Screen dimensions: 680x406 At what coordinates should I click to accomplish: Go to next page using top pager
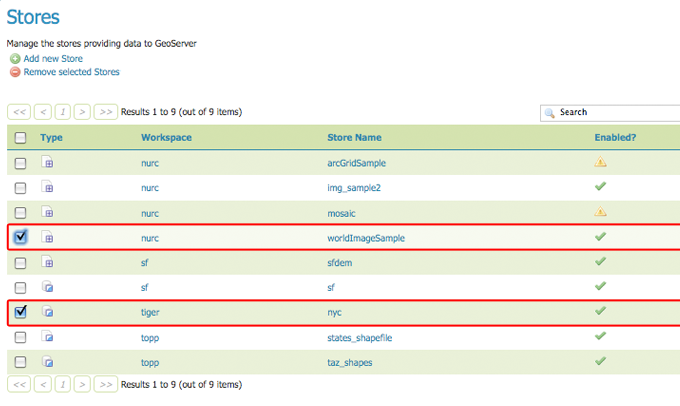point(82,112)
